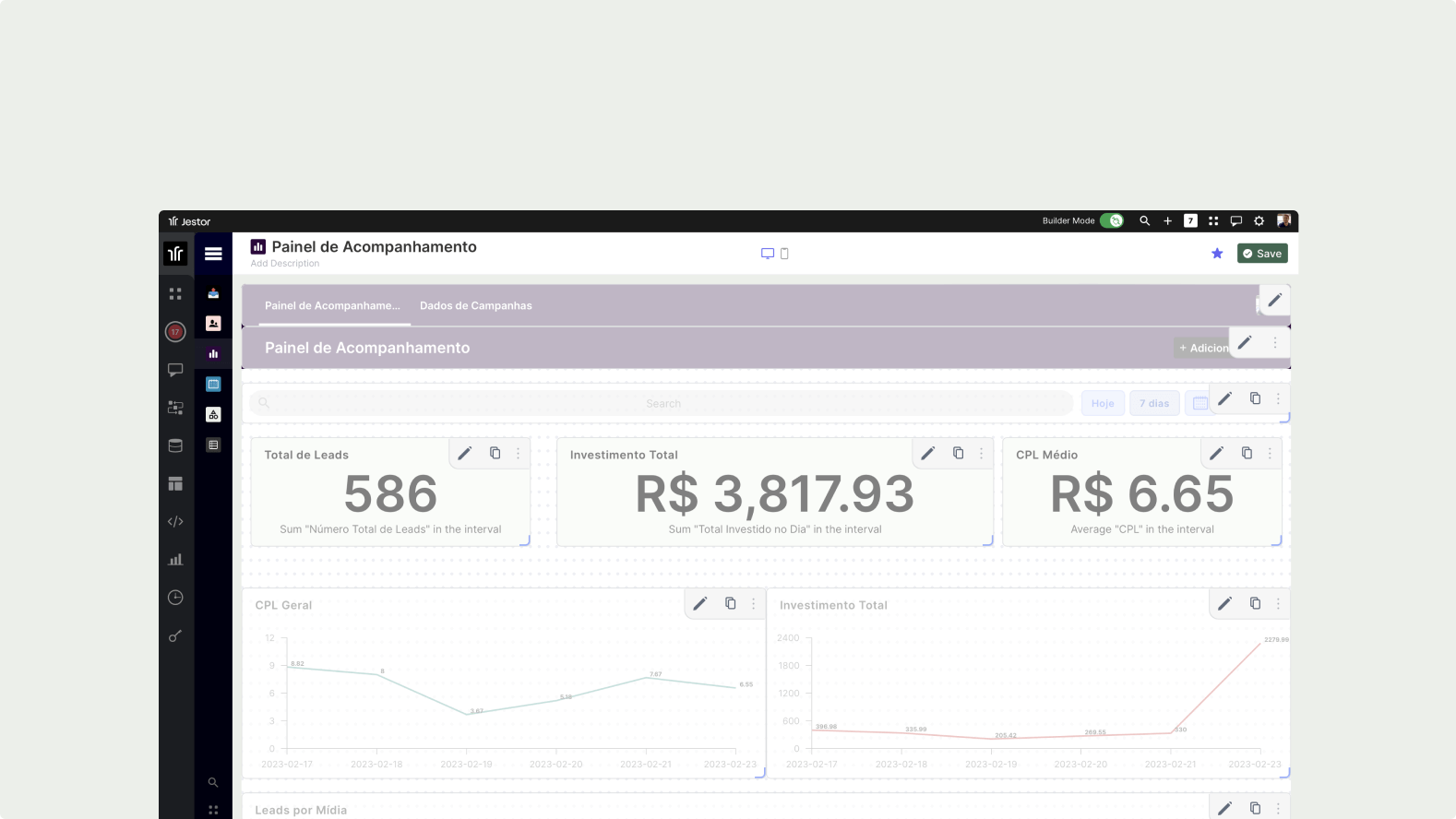Toggle the favorite star for this dashboard
Image resolution: width=1456 pixels, height=819 pixels.
[x=1217, y=254]
